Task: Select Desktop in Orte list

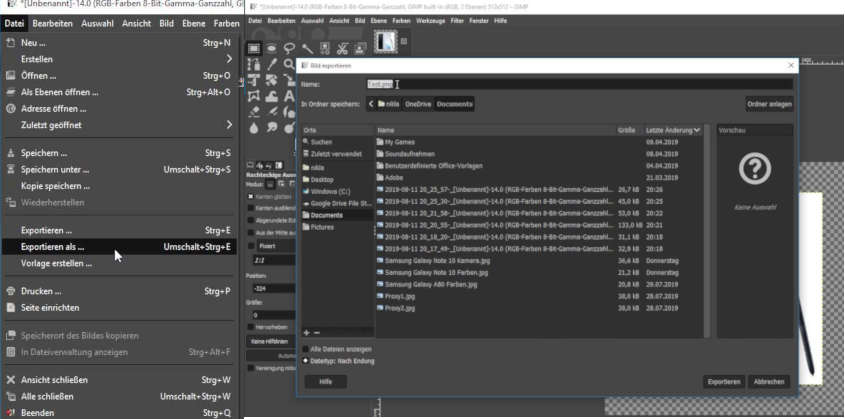Action: click(x=337, y=179)
